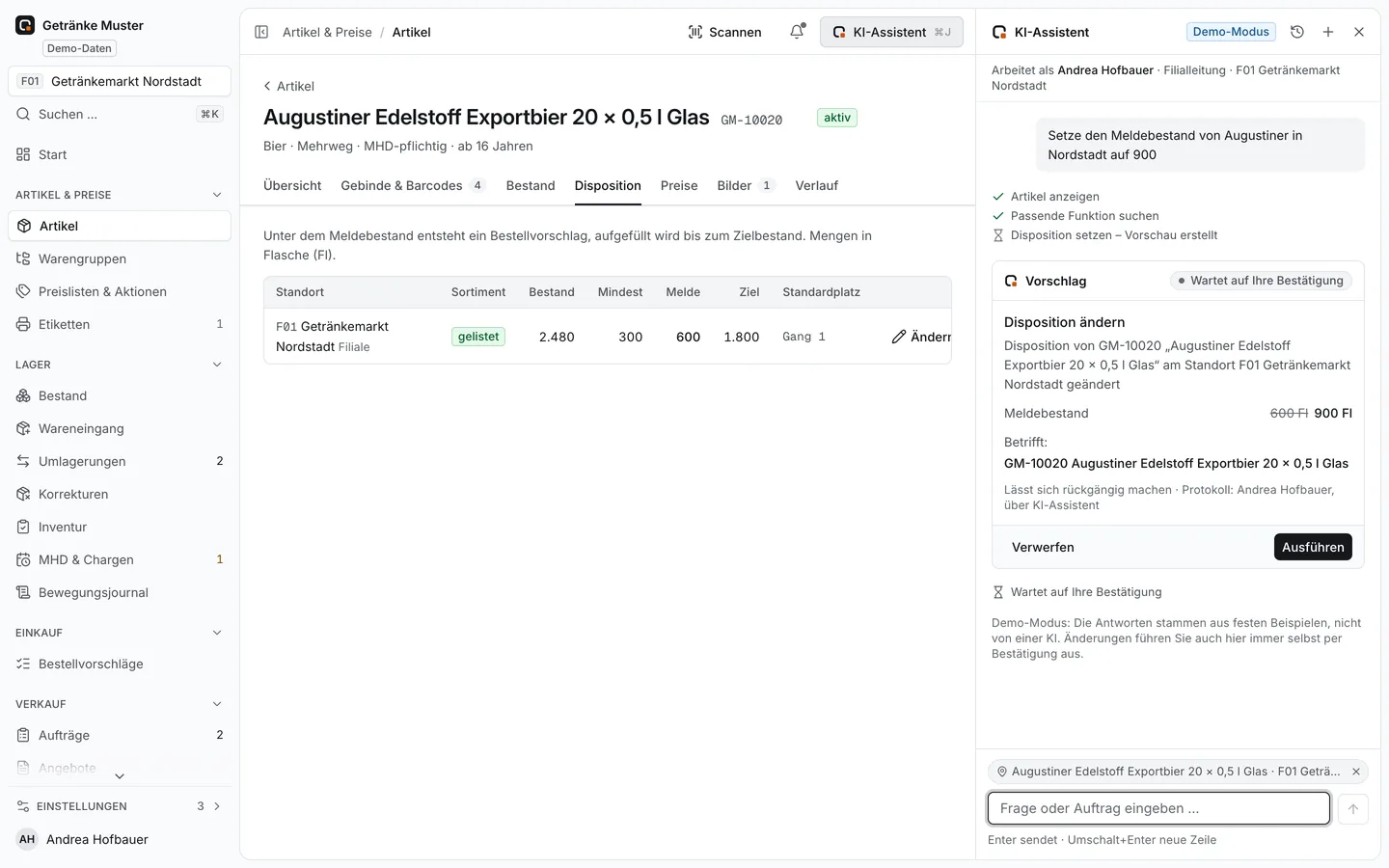The height and width of the screenshot is (868, 1389).
Task: Open the F01 Getränkemarkt Nordstadt location selector
Action: pos(120,81)
